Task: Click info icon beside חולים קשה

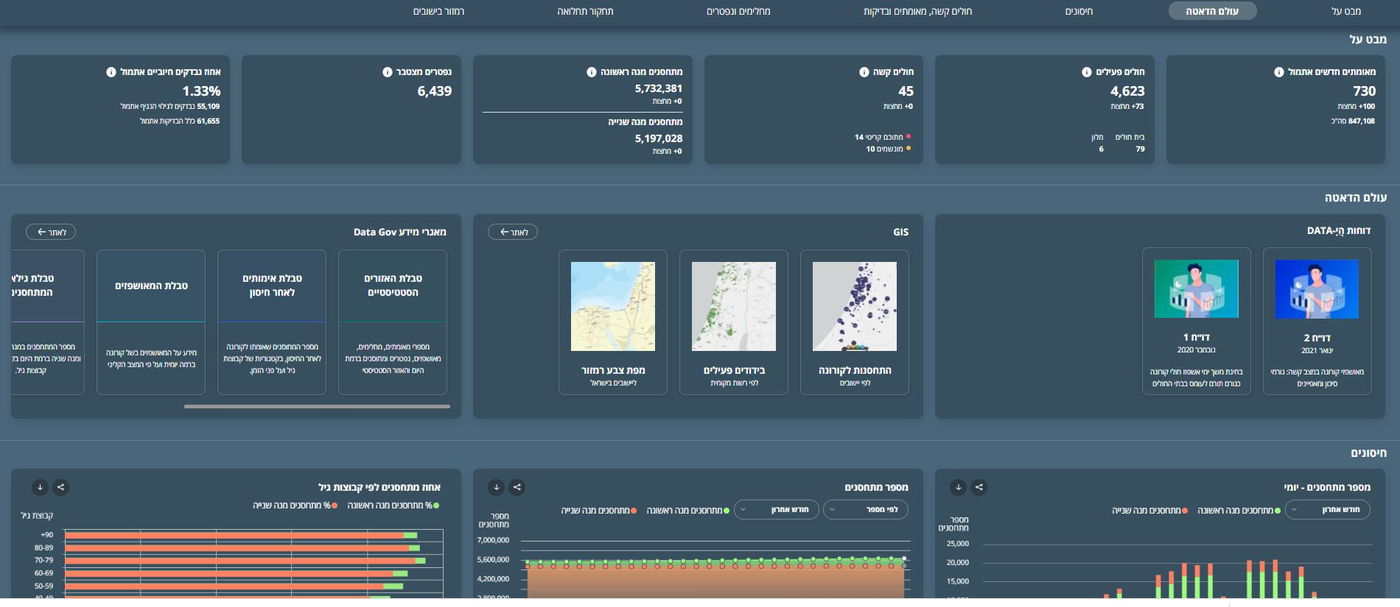Action: pos(864,72)
